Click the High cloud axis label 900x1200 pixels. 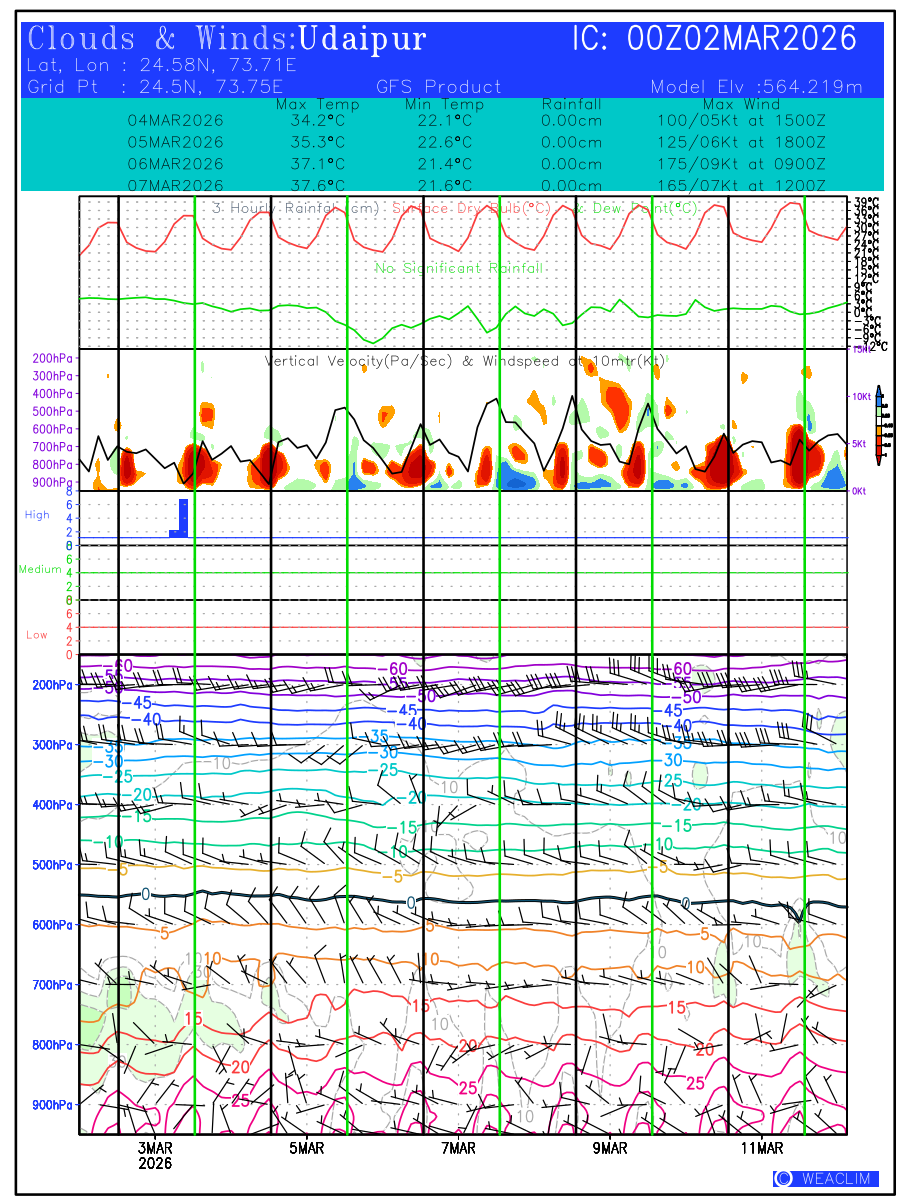pyautogui.click(x=37, y=515)
